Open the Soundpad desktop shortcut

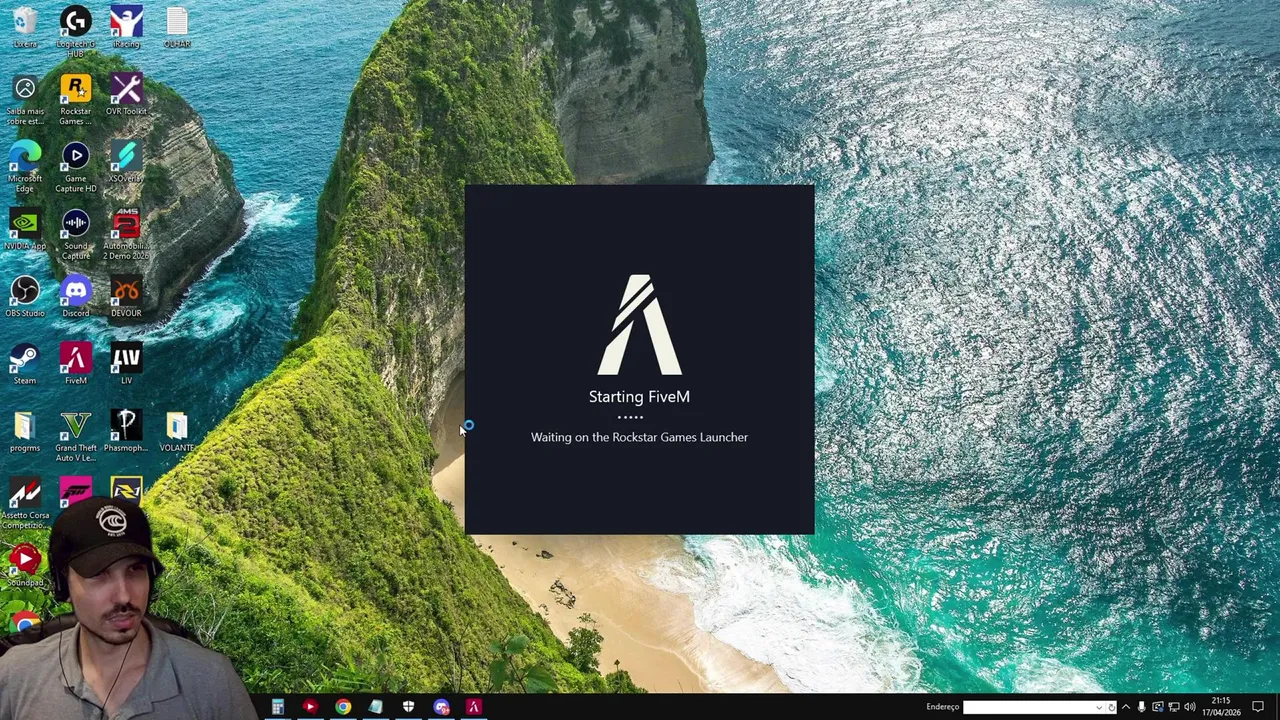click(25, 565)
